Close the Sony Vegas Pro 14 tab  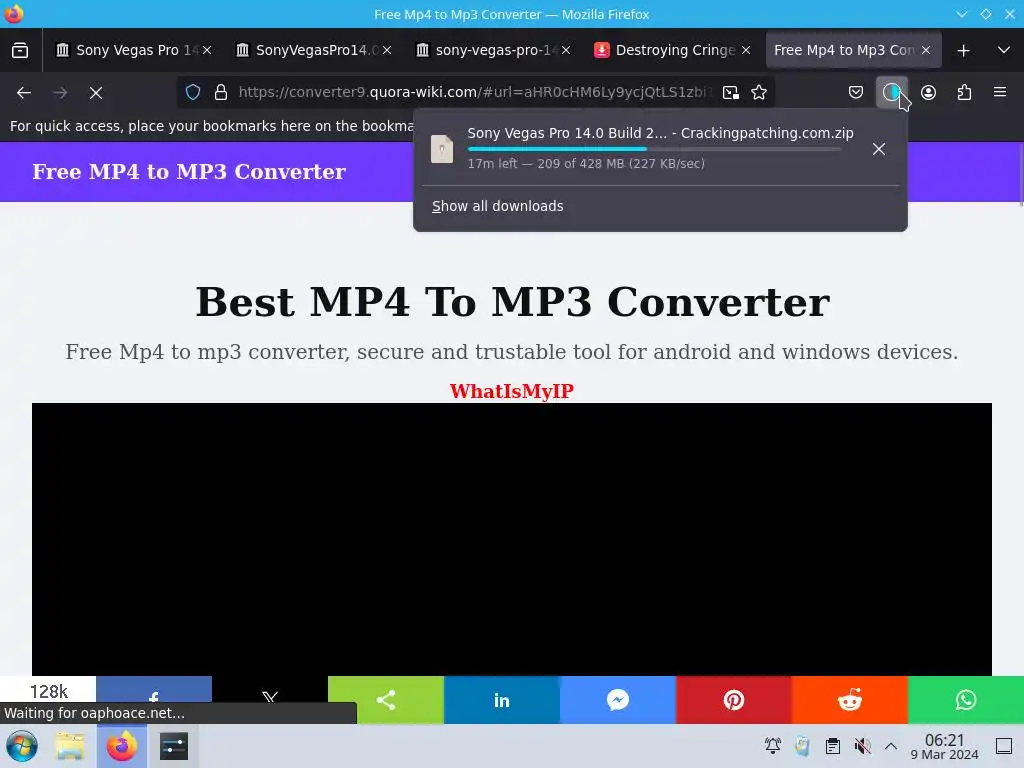(x=207, y=50)
